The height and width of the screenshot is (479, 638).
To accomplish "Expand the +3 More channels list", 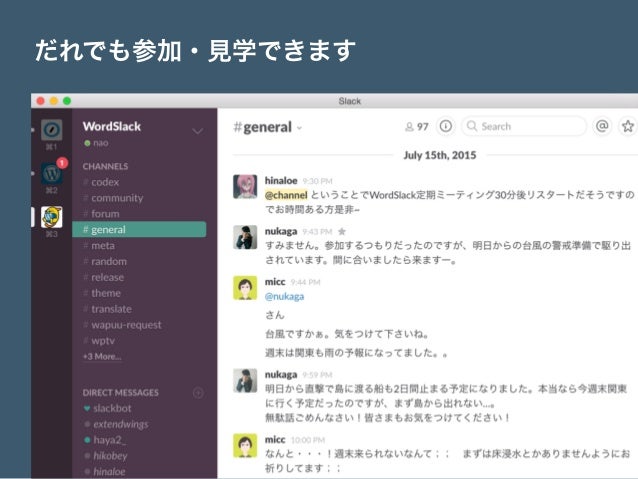I will 102,357.
